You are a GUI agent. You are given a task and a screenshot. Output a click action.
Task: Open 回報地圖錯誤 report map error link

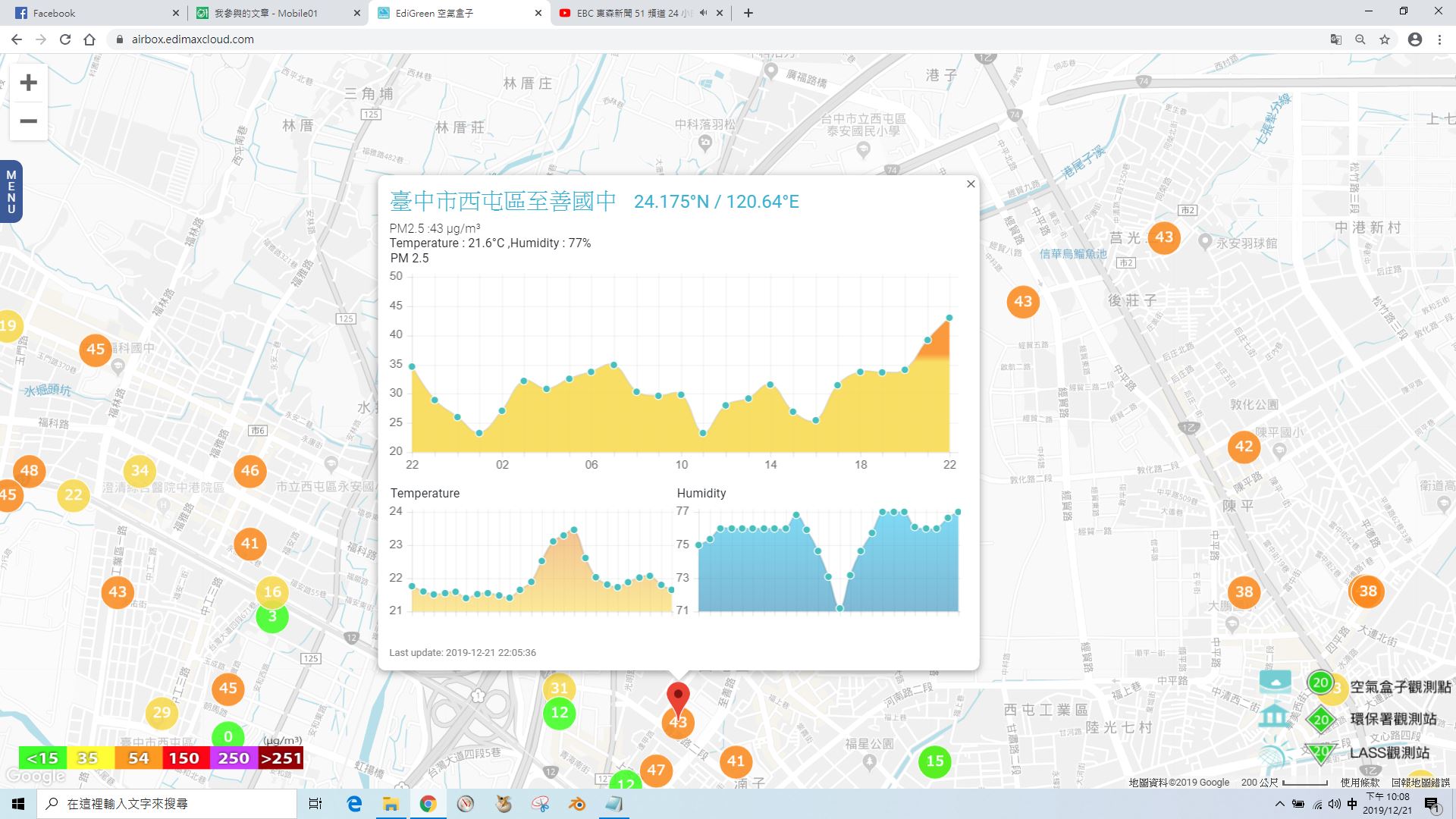tap(1420, 783)
